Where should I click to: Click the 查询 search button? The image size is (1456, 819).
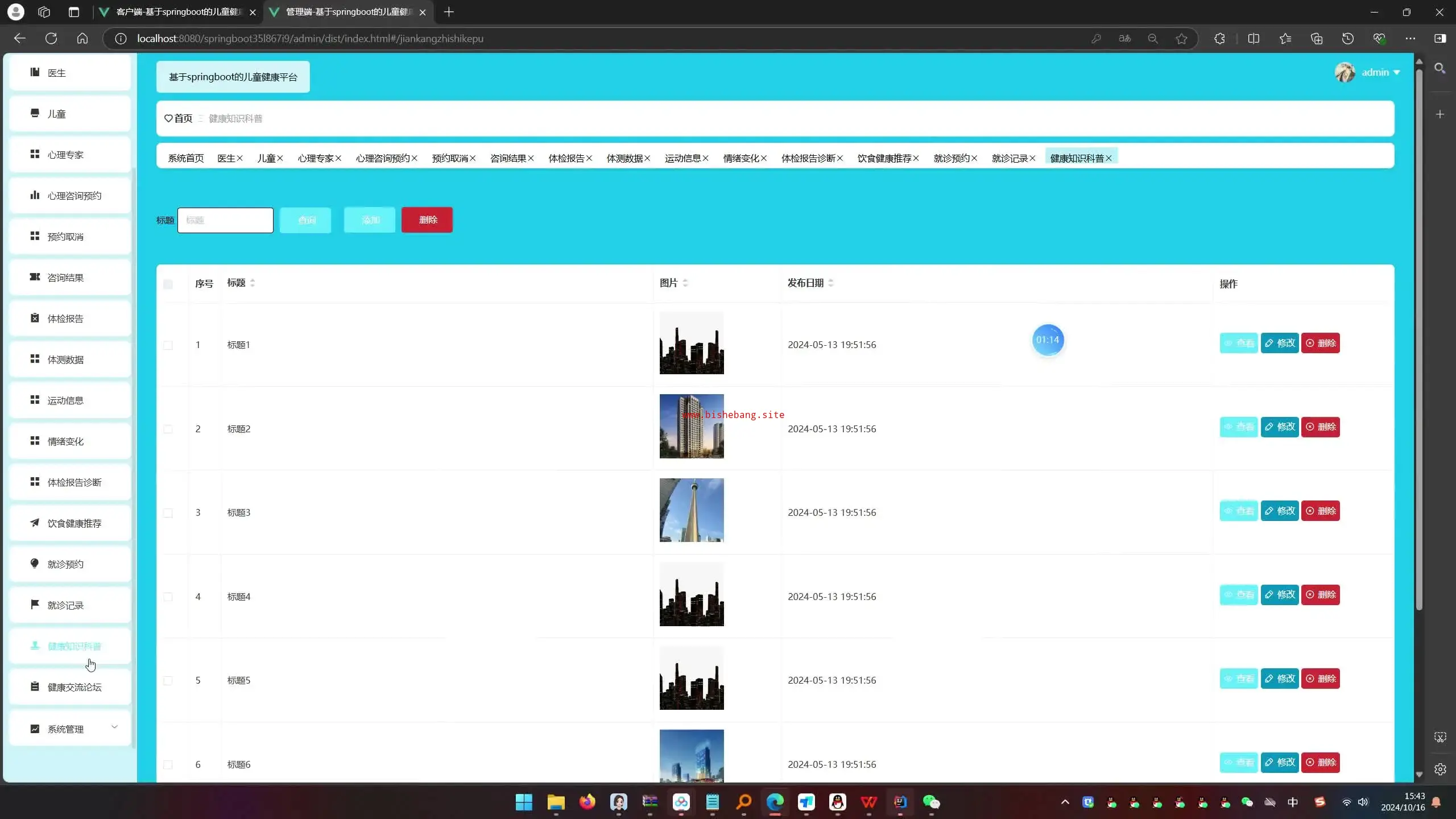(305, 220)
